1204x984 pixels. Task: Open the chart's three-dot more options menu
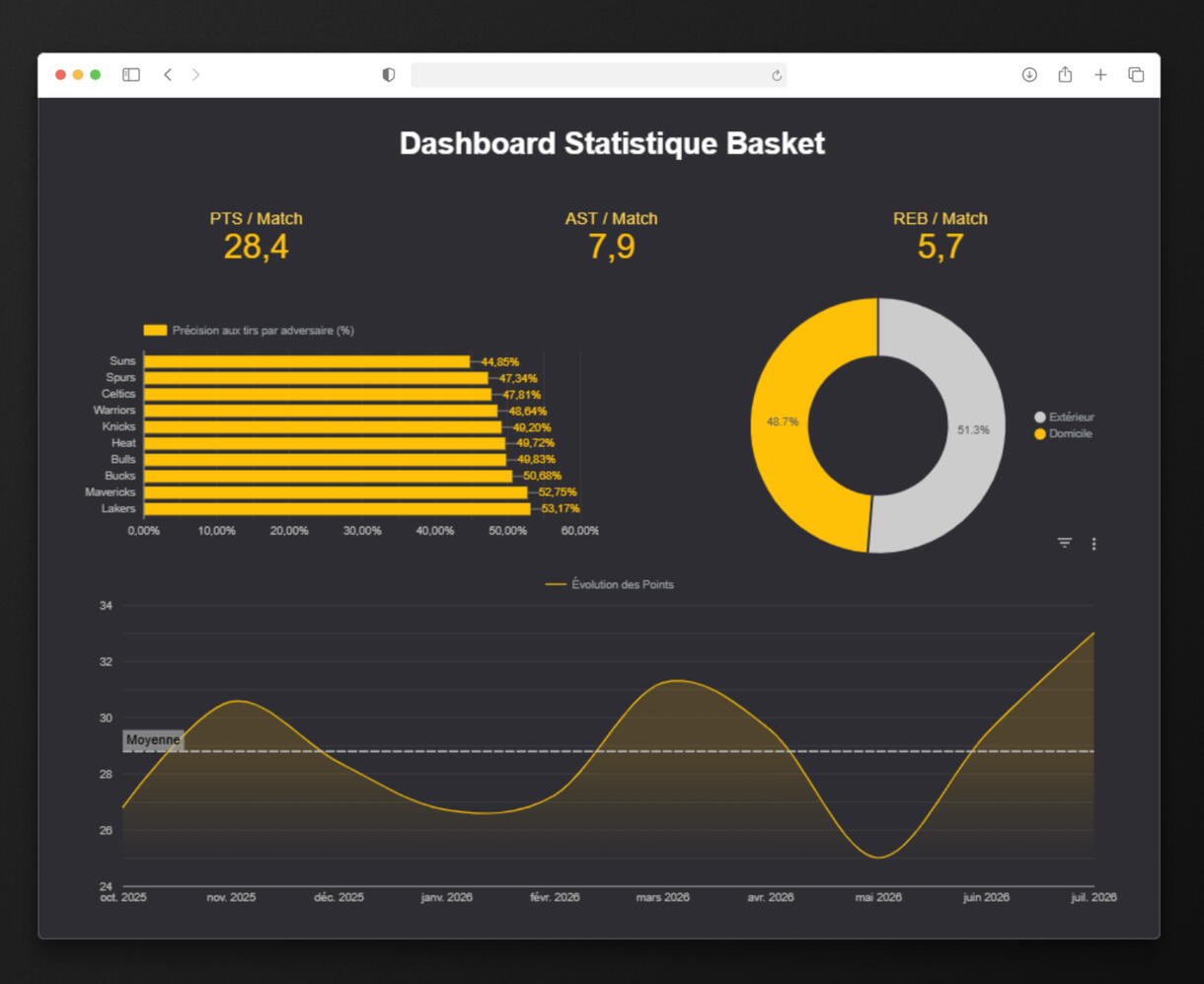click(1093, 544)
